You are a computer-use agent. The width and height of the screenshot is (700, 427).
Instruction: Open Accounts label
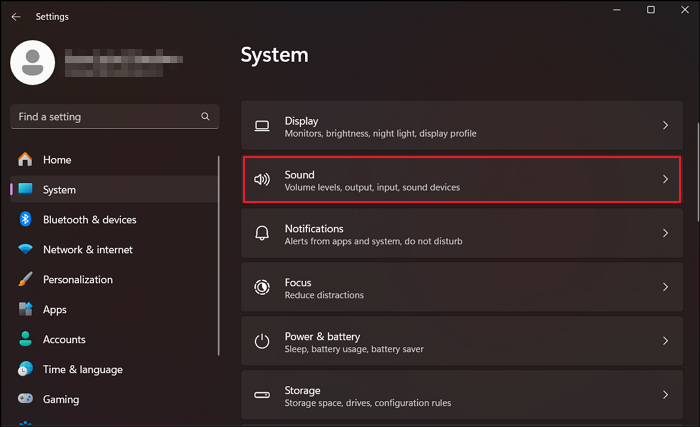coord(64,339)
